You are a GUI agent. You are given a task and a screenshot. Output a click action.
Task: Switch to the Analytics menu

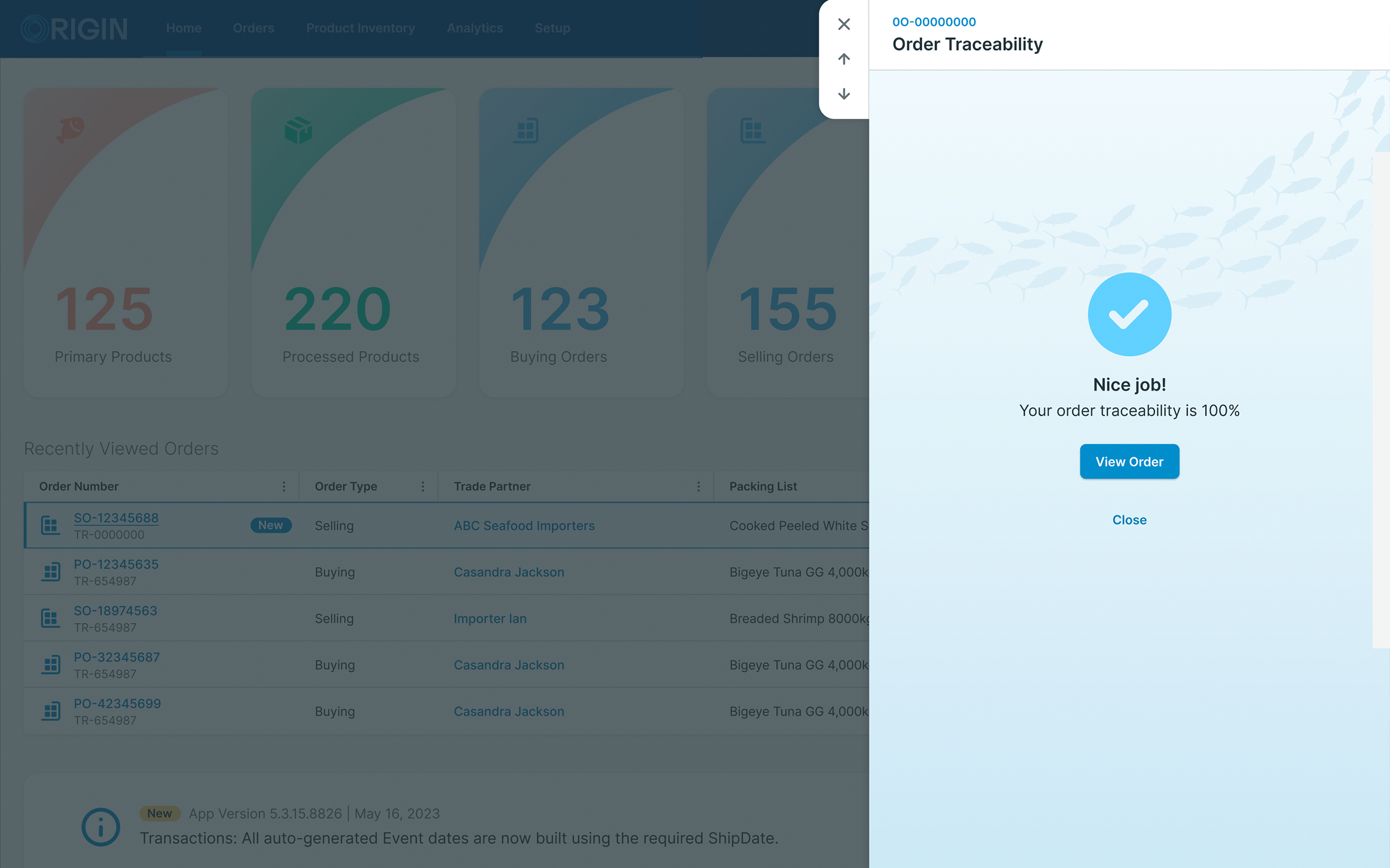(475, 28)
